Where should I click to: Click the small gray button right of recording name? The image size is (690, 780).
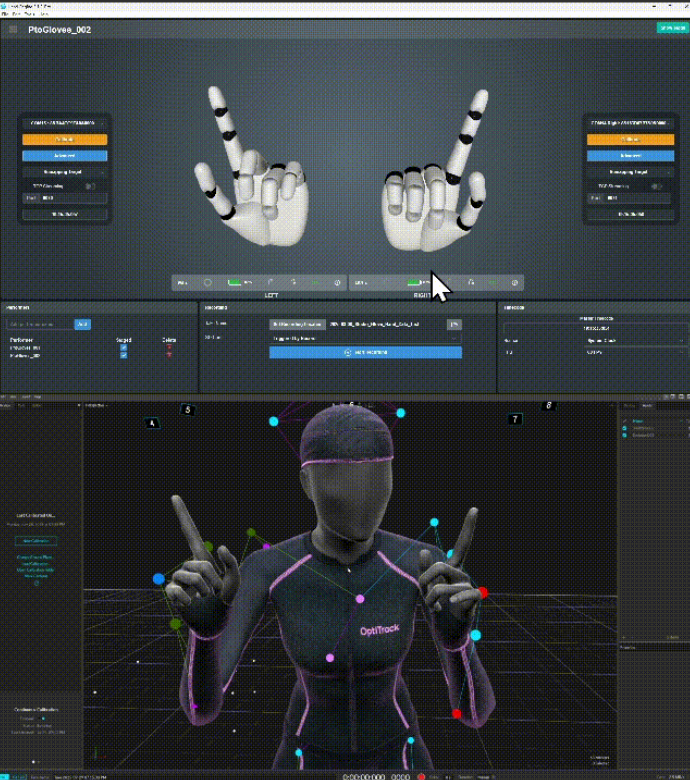click(x=454, y=324)
